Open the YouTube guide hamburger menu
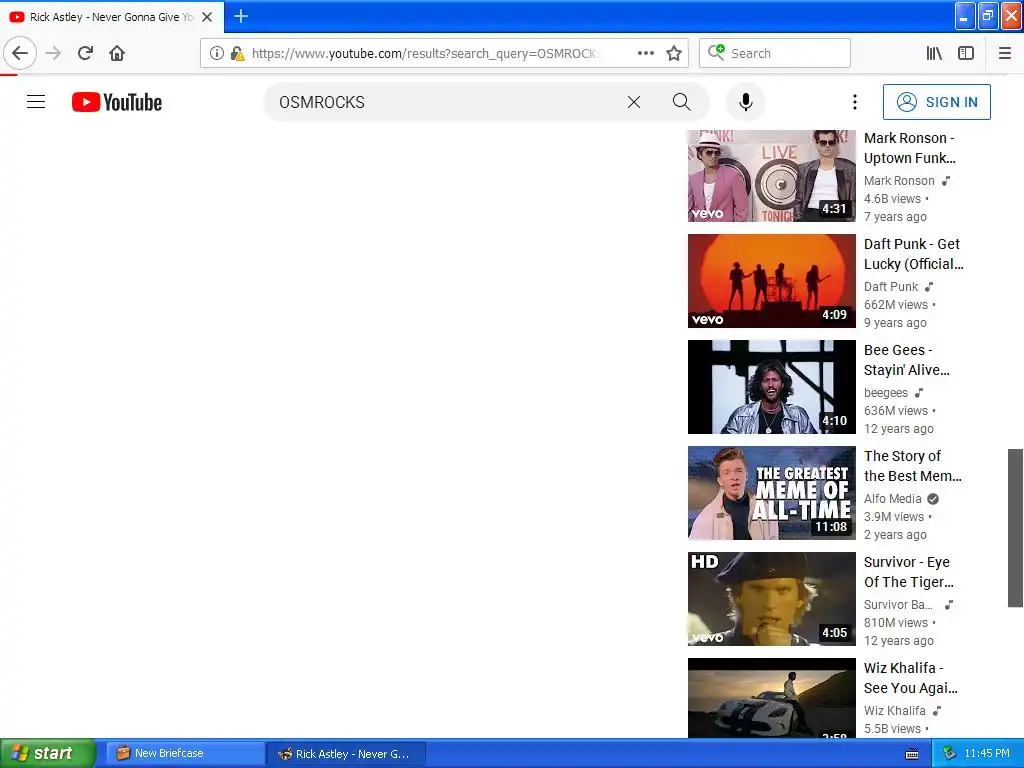Viewport: 1024px width, 768px height. click(x=36, y=102)
